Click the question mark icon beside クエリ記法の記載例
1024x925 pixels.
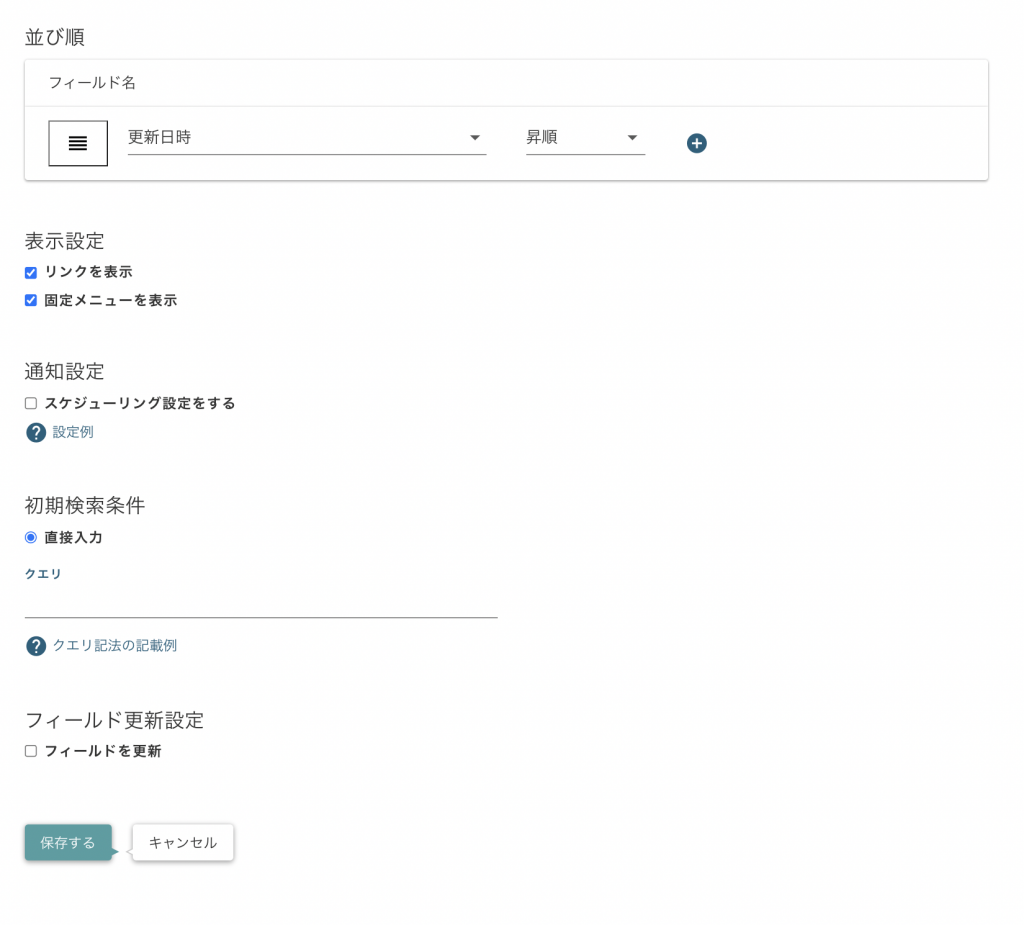[x=35, y=646]
